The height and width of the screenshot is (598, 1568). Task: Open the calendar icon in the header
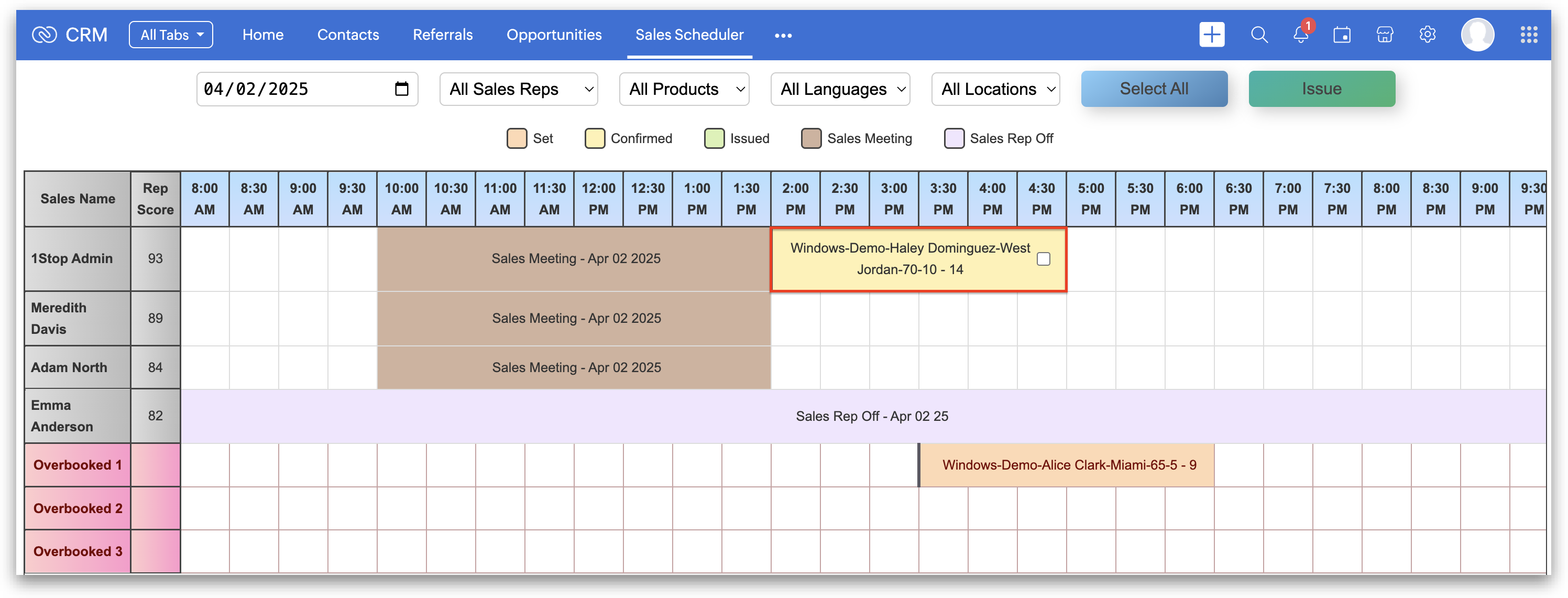1342,35
